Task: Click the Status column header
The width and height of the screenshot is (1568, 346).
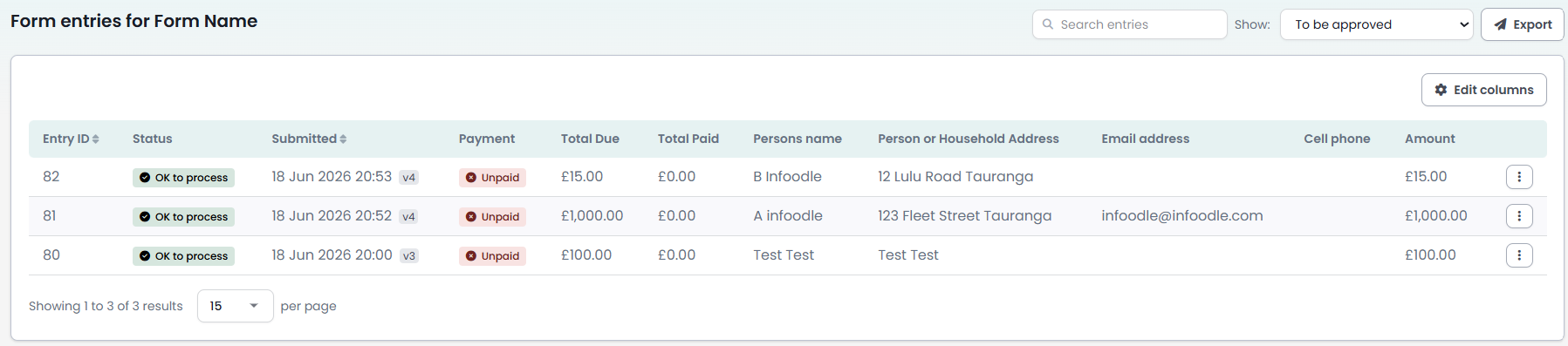Action: 153,139
